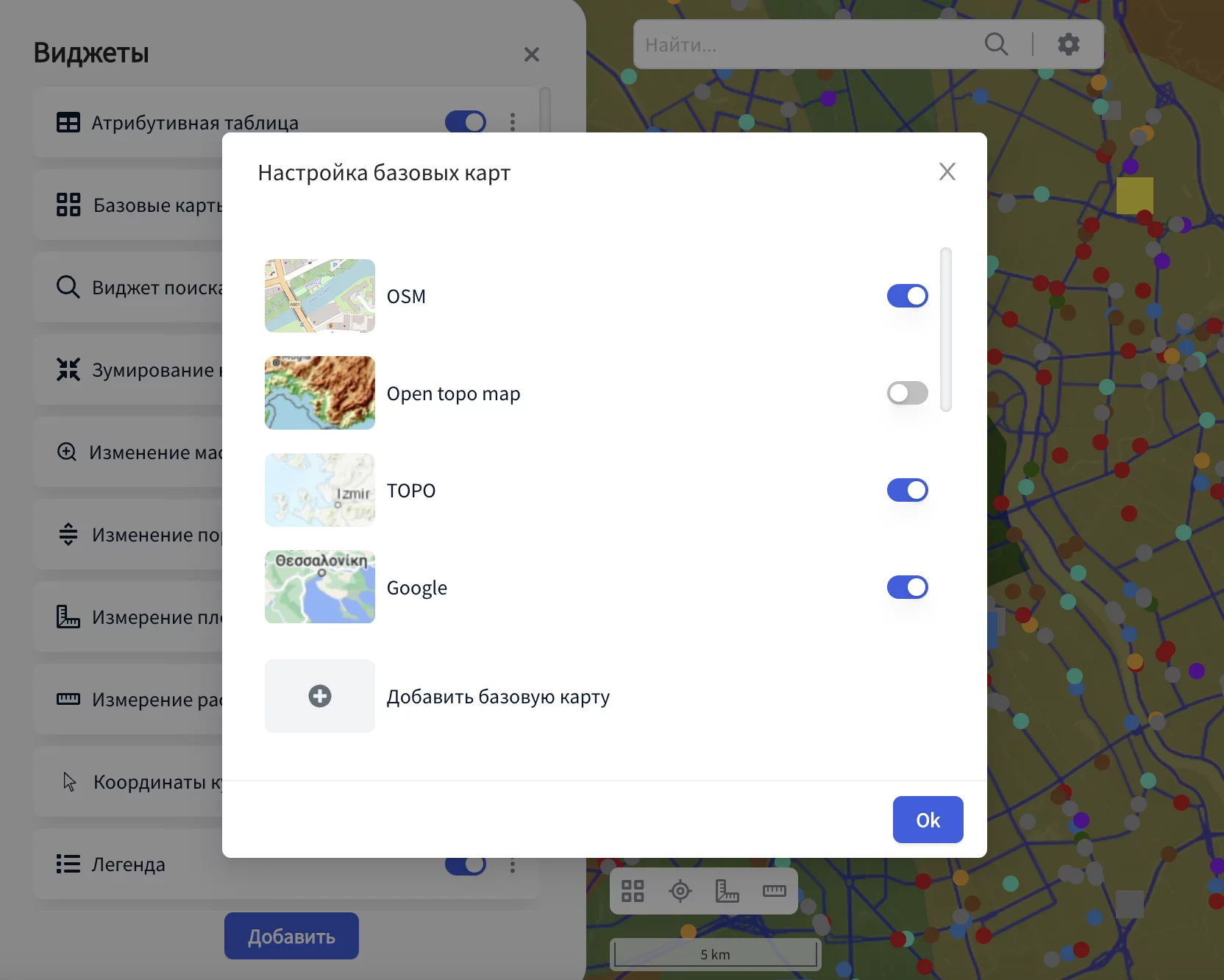This screenshot has width=1224, height=980.
Task: Click the Найти search input field
Action: pos(805,44)
